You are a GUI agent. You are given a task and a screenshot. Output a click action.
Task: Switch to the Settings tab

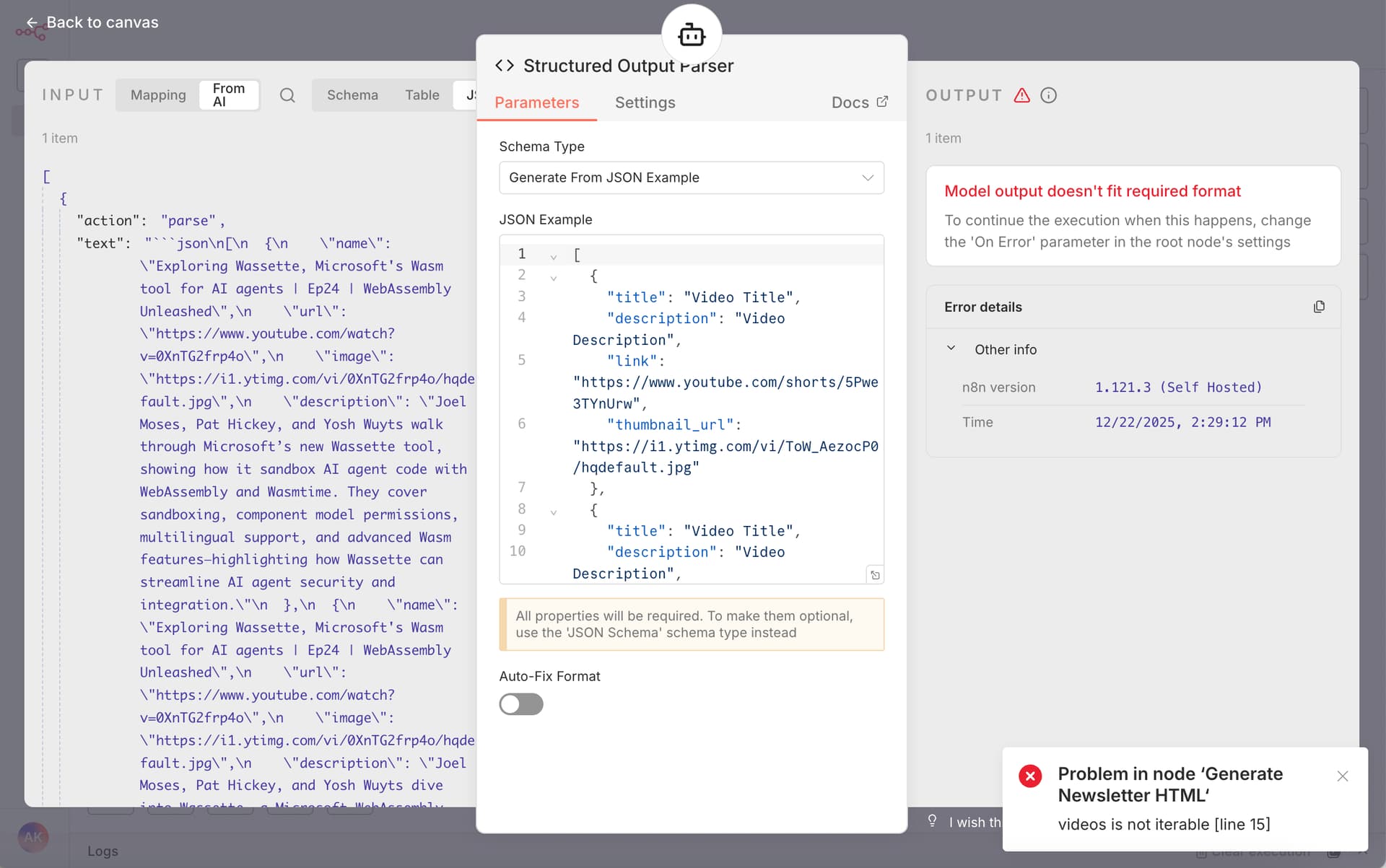coord(645,102)
